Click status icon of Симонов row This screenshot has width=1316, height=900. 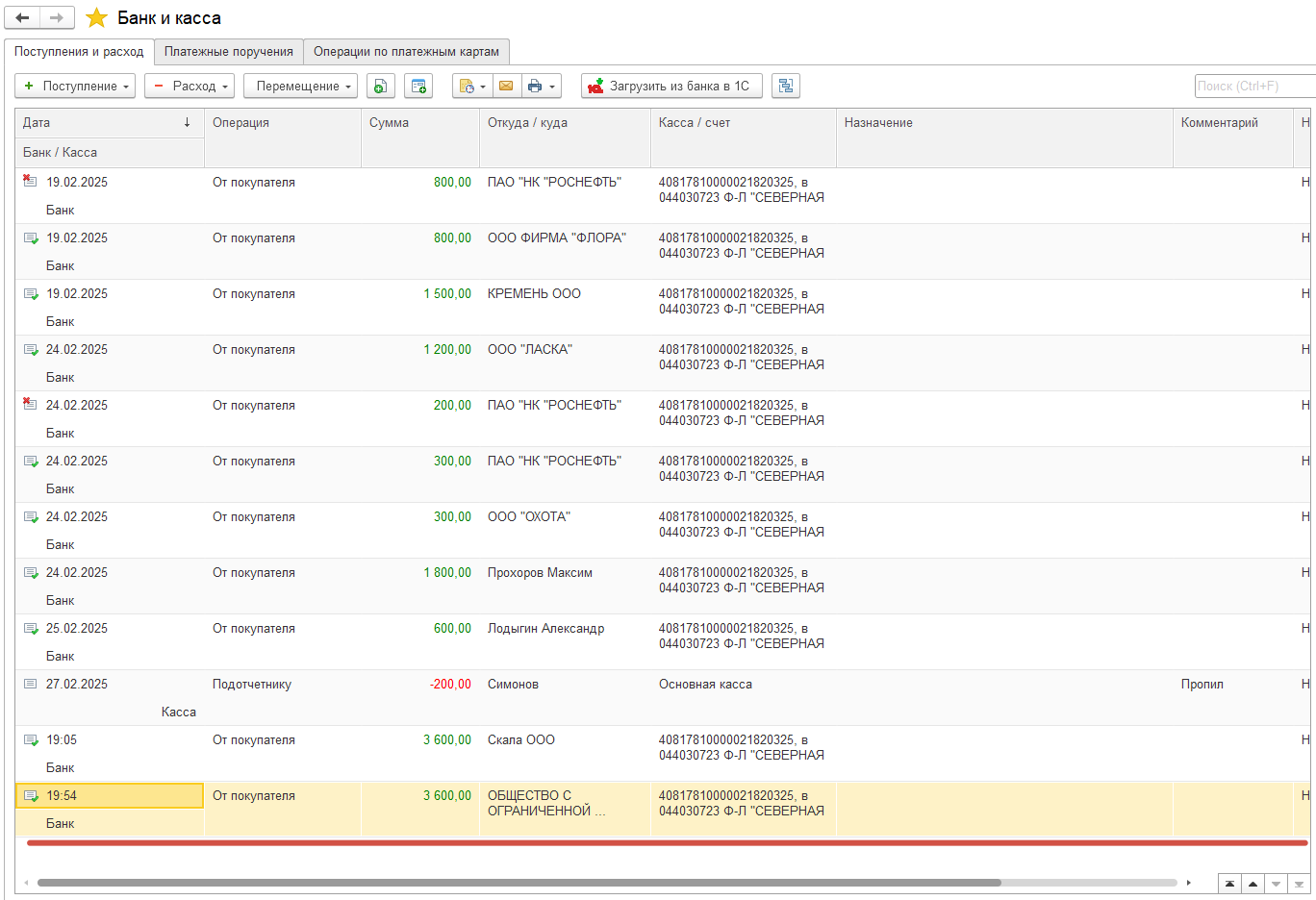(x=30, y=684)
